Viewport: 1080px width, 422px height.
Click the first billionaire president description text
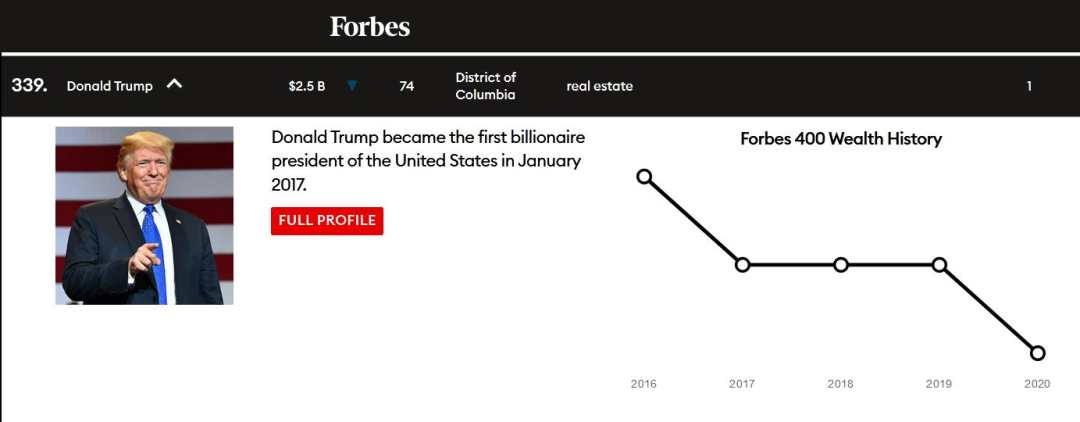pyautogui.click(x=428, y=160)
